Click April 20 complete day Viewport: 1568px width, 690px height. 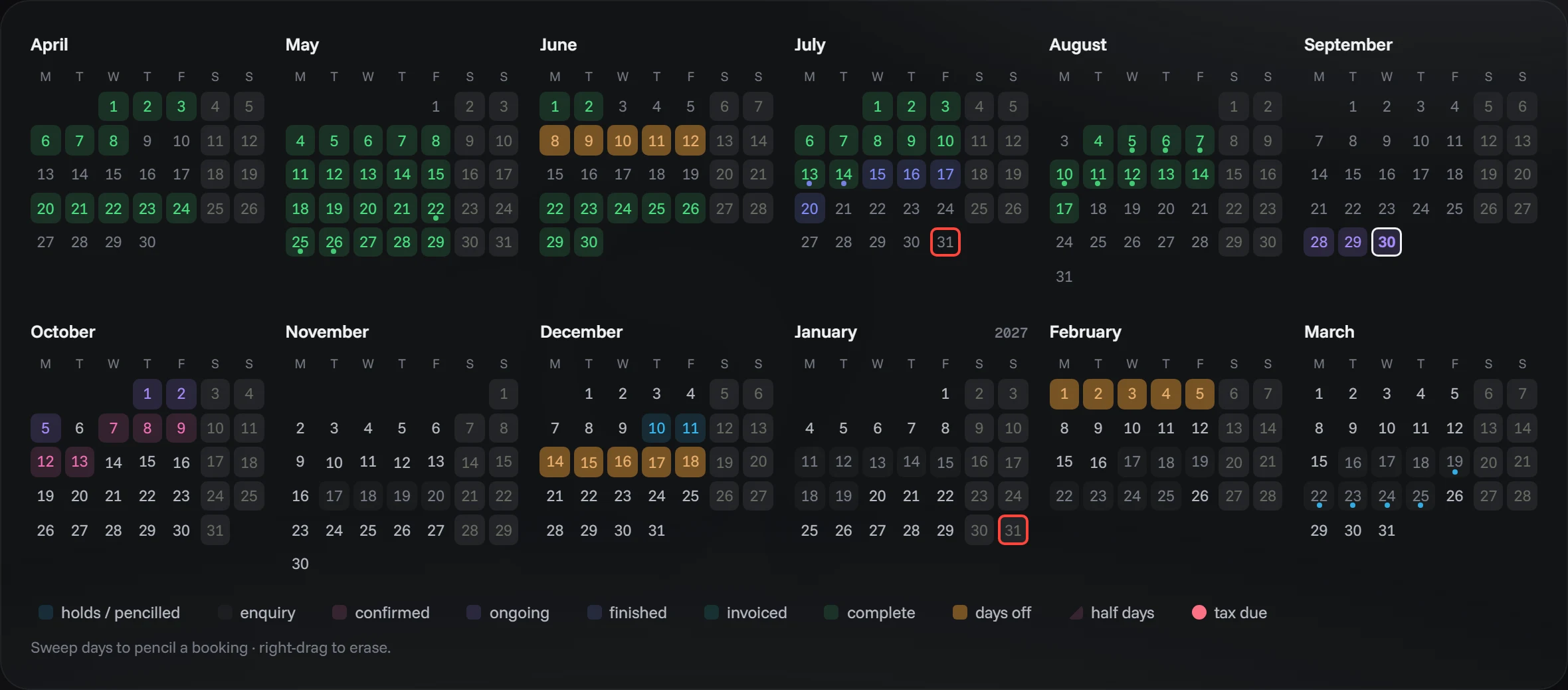pos(46,209)
